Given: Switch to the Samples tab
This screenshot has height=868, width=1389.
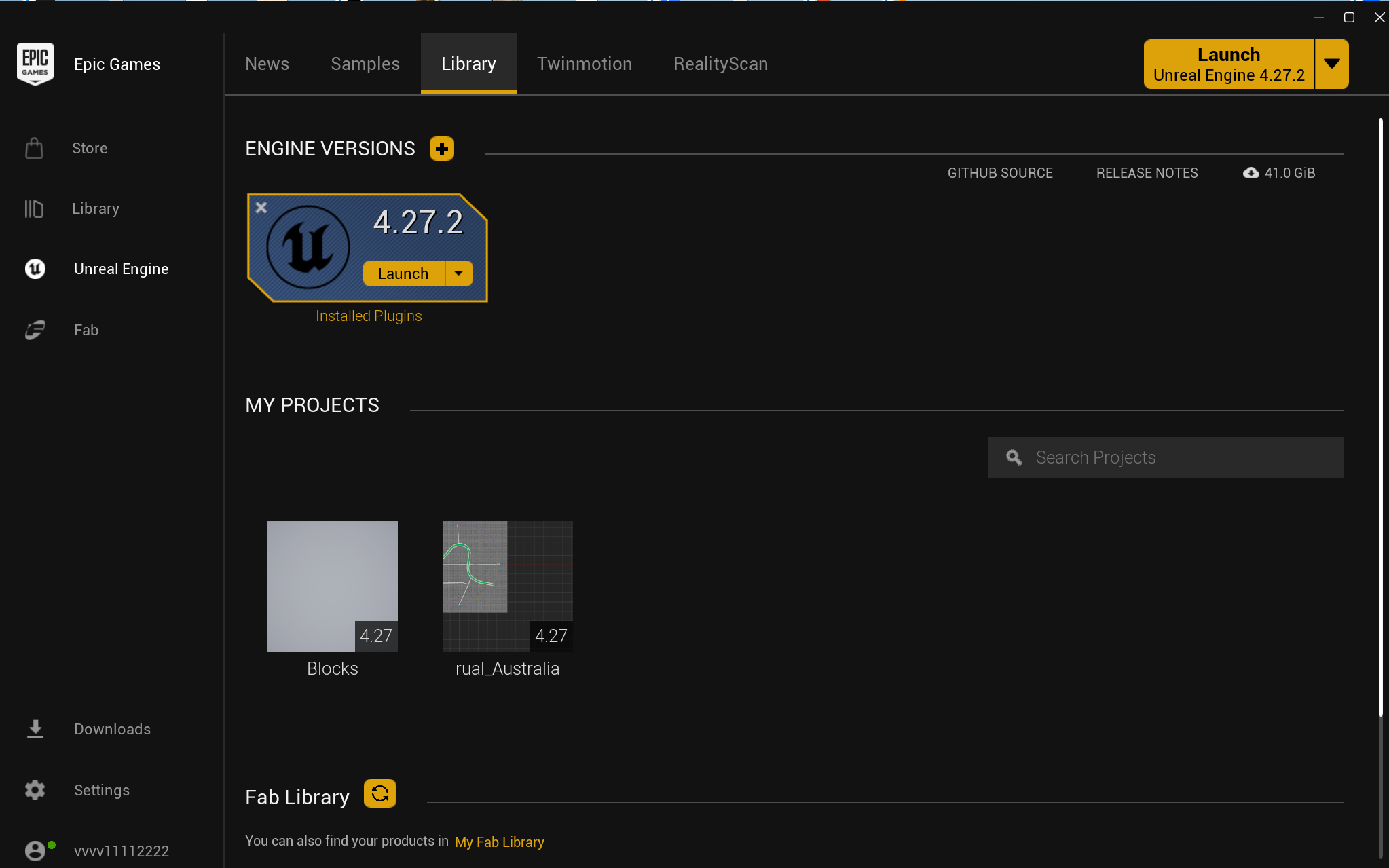Looking at the screenshot, I should 365,64.
